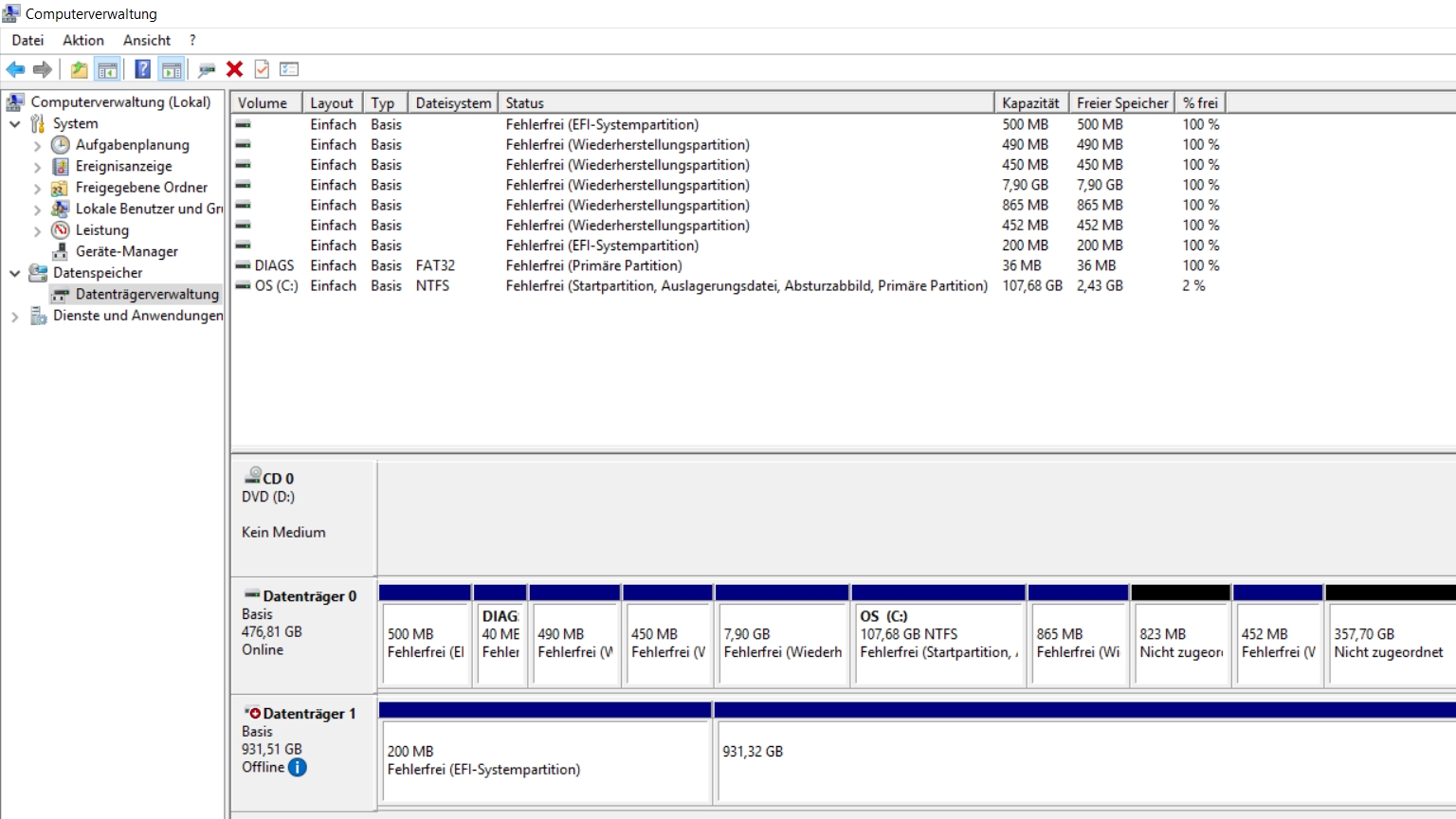Viewport: 1456px width, 819px height.
Task: Sort by the Kapazität column header
Action: pos(1030,103)
